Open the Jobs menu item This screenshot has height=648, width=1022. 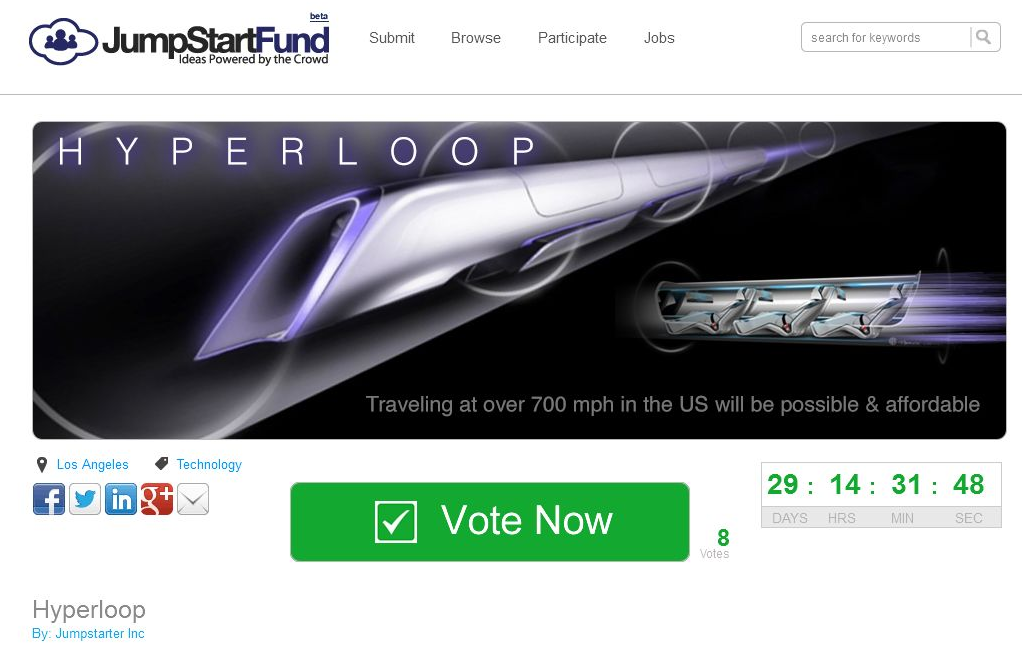[x=659, y=38]
